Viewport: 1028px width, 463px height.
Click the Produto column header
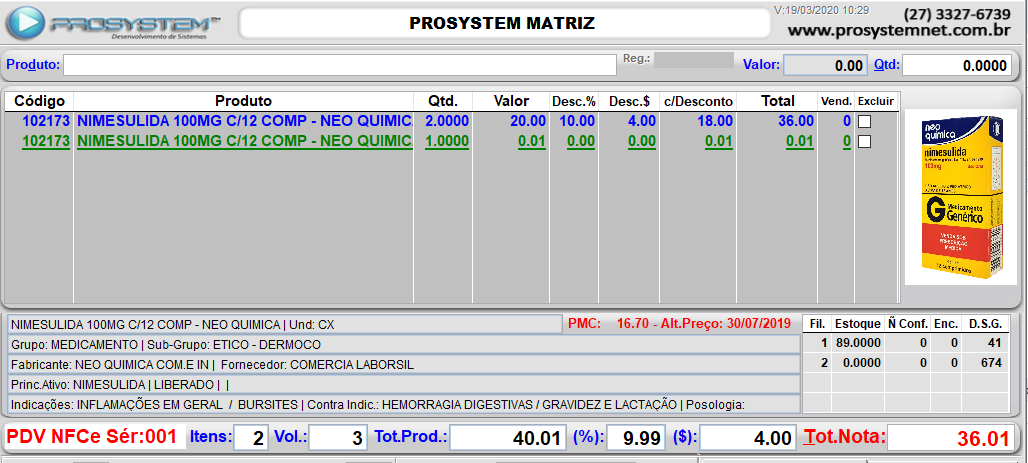pyautogui.click(x=243, y=101)
